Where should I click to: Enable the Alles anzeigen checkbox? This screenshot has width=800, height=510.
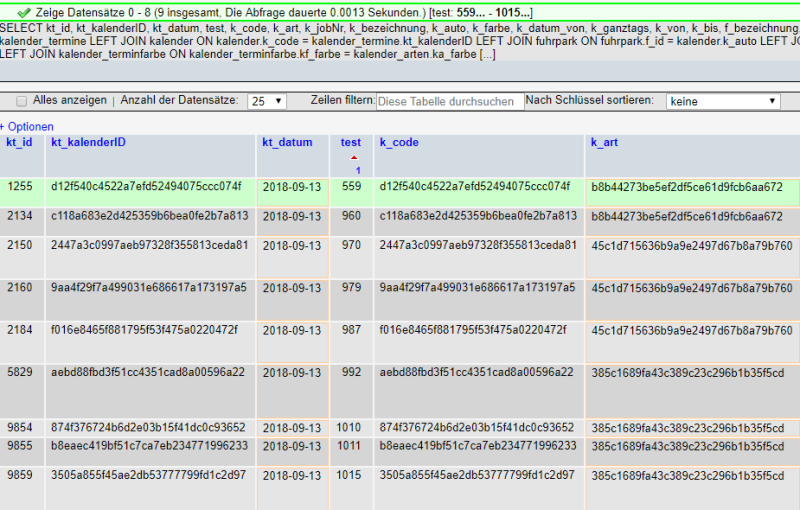coord(21,101)
